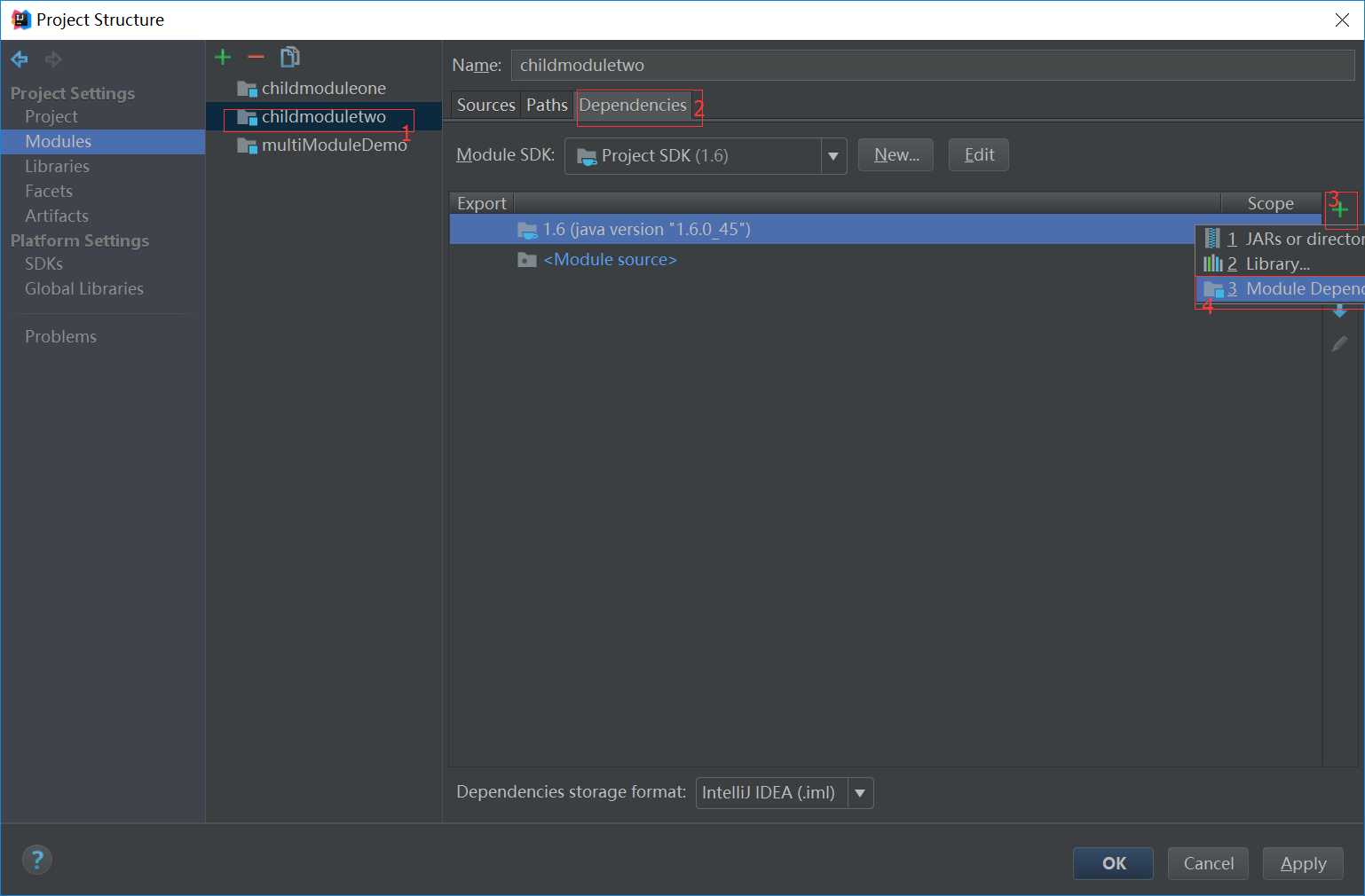Click the Apply button
This screenshot has width=1365, height=896.
(1303, 863)
